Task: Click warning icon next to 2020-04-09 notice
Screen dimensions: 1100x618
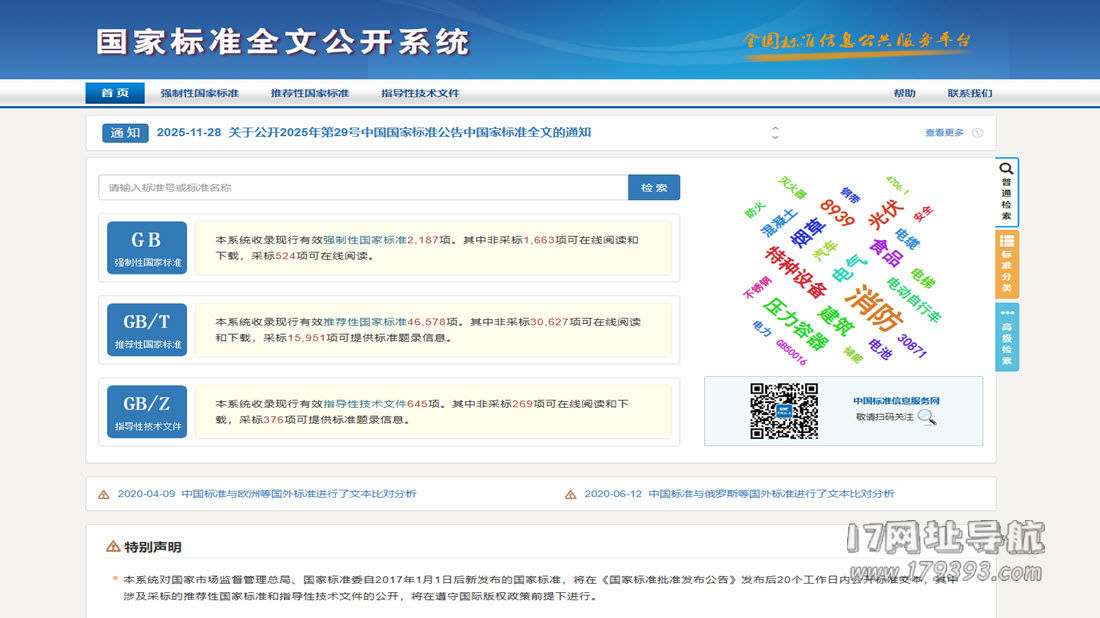Action: pos(104,494)
